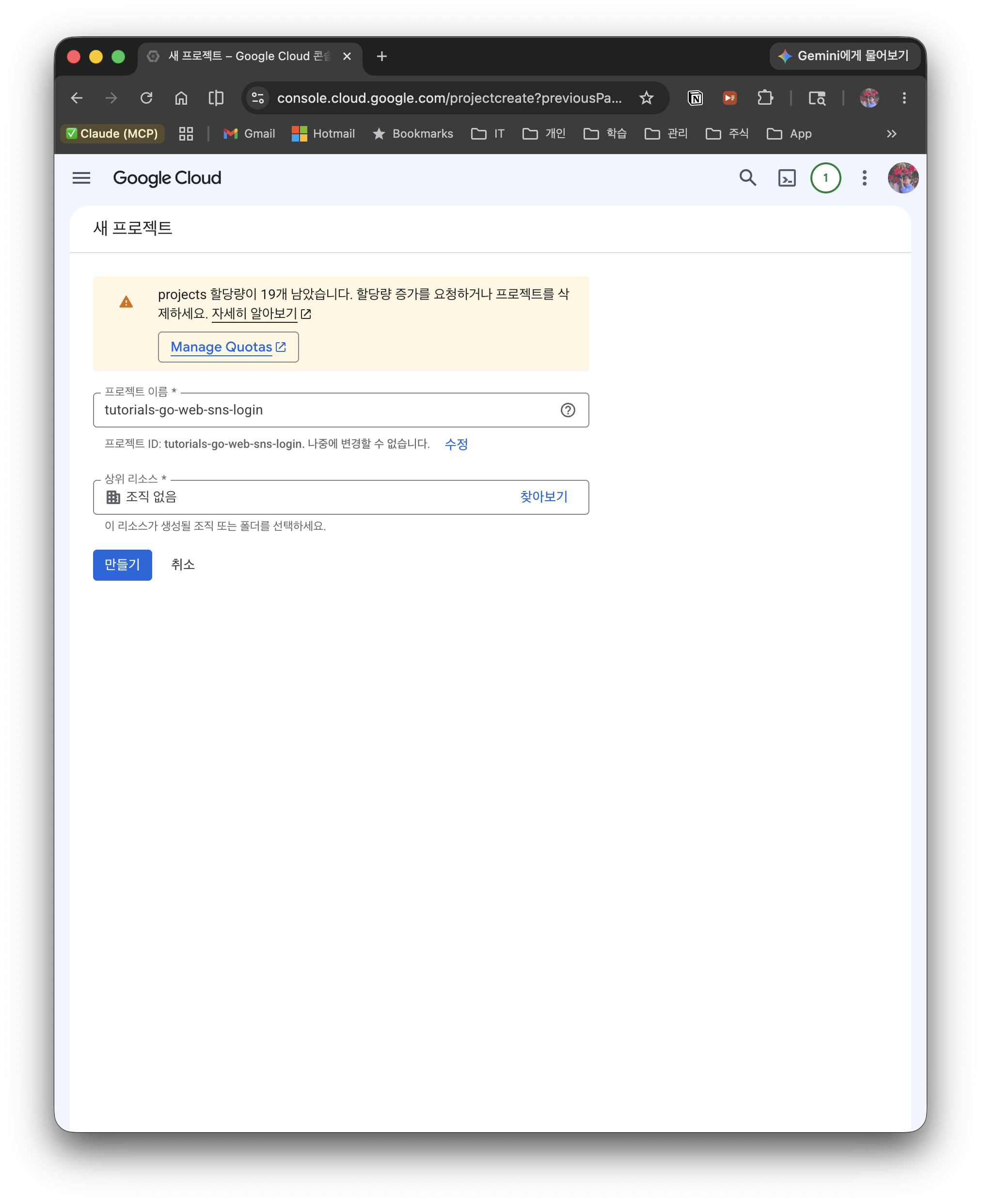Click the 상위 리소스 field showing 조직 없음
The width and height of the screenshot is (981, 1204).
click(341, 497)
